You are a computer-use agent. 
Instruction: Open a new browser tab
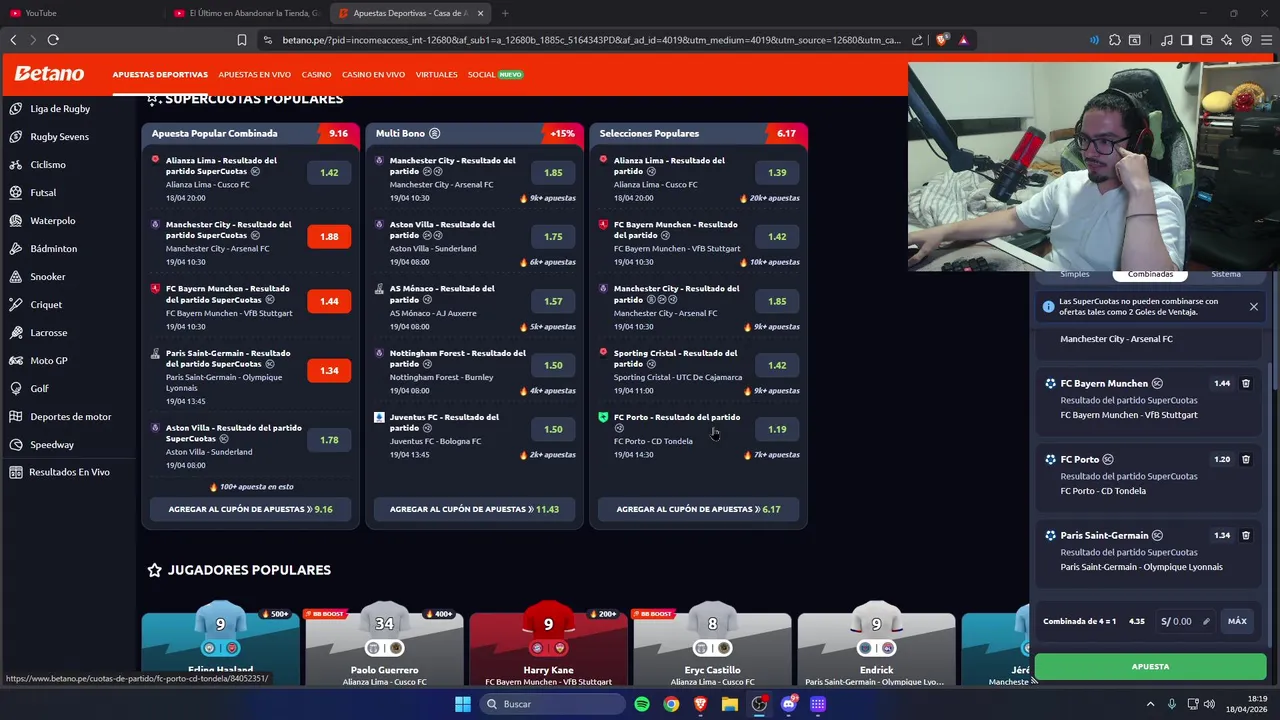[x=505, y=13]
